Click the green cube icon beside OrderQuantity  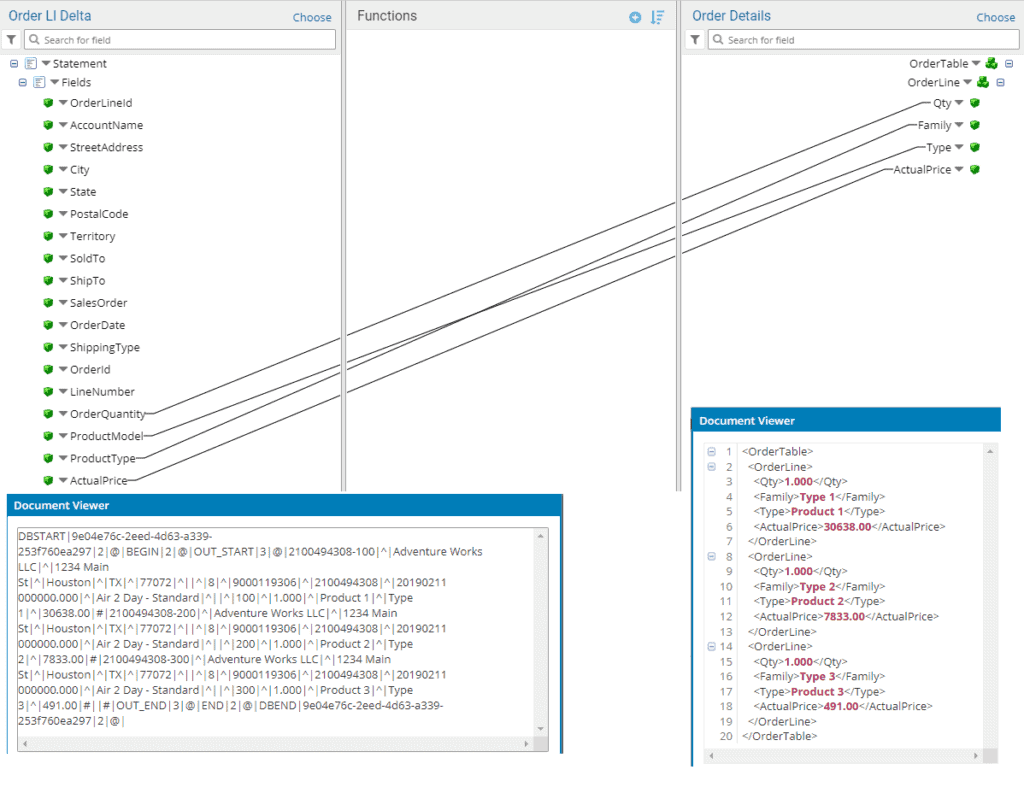pos(48,413)
